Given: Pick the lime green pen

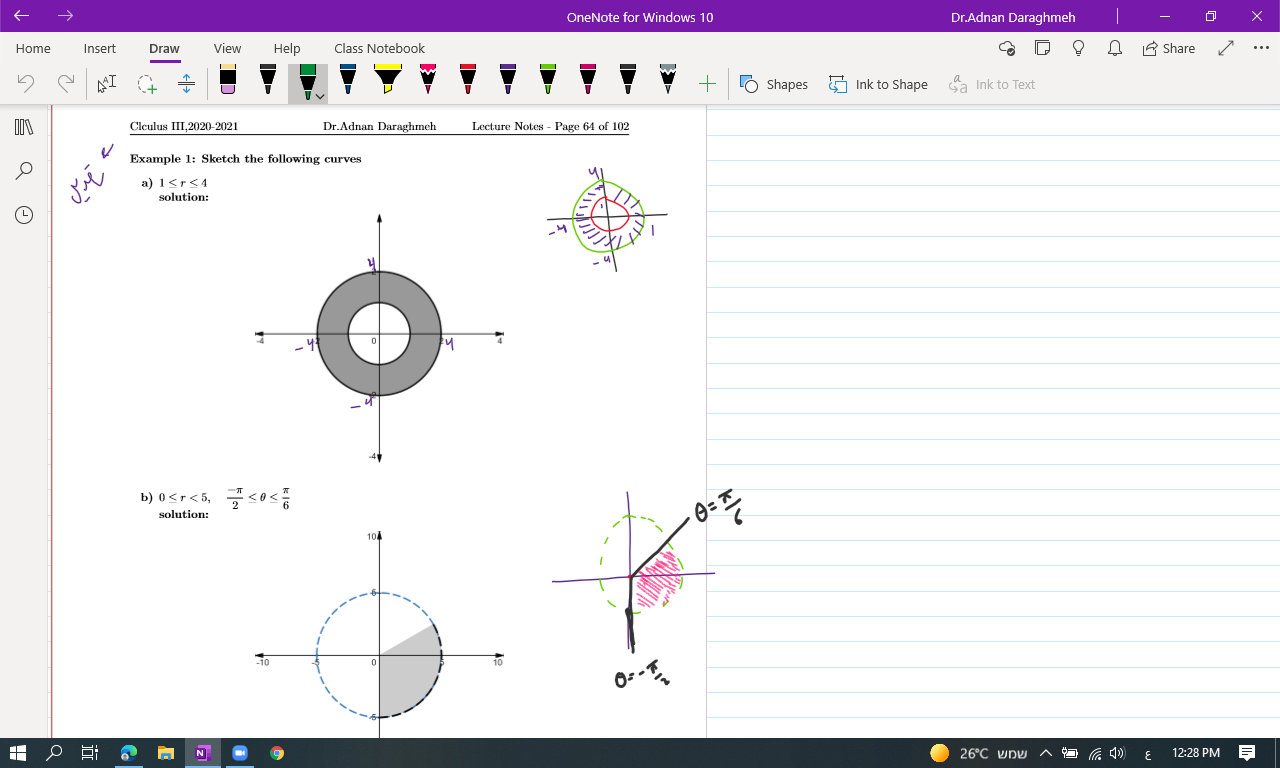Looking at the screenshot, I should pyautogui.click(x=548, y=81).
